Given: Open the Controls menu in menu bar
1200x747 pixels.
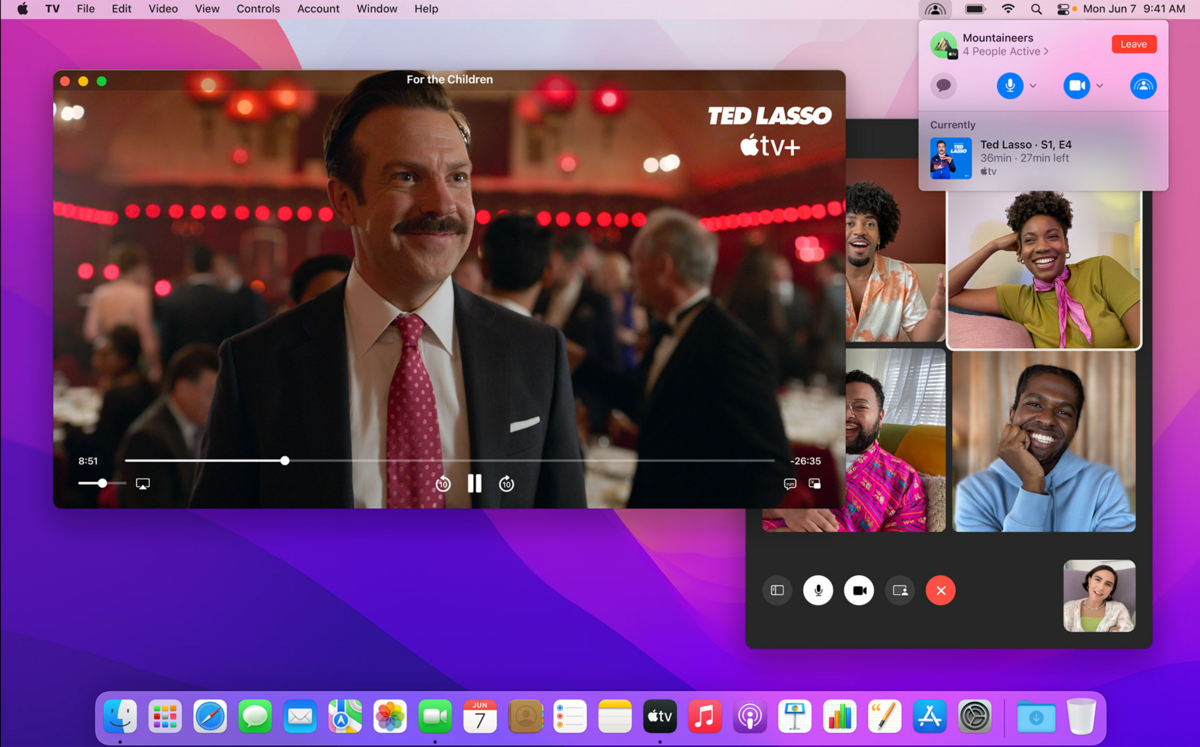Looking at the screenshot, I should click(258, 9).
